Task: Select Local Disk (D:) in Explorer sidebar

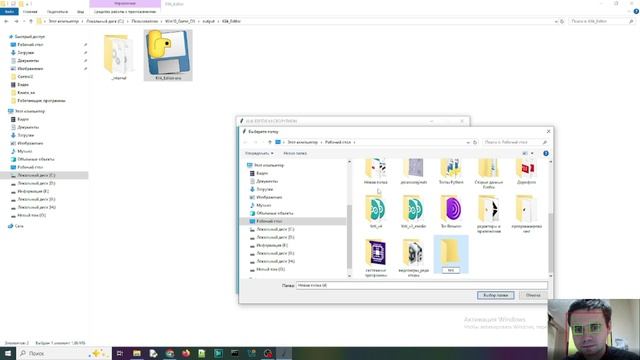Action: [36, 183]
